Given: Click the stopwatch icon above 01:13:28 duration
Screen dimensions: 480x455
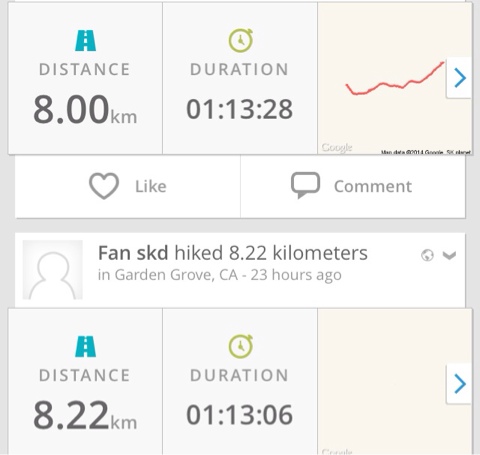Looking at the screenshot, I should click(241, 40).
